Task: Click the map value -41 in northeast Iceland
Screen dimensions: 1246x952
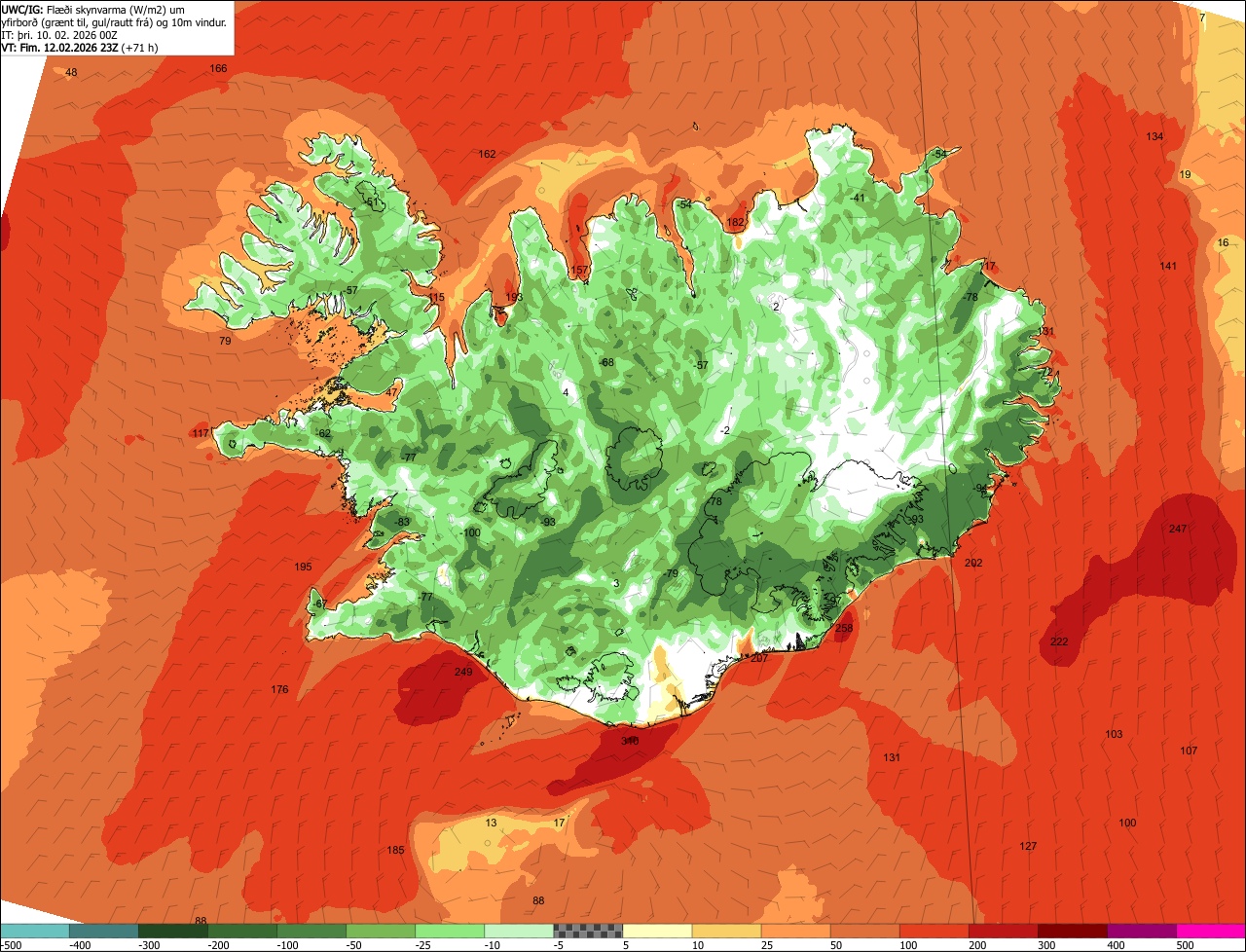Action: (857, 198)
